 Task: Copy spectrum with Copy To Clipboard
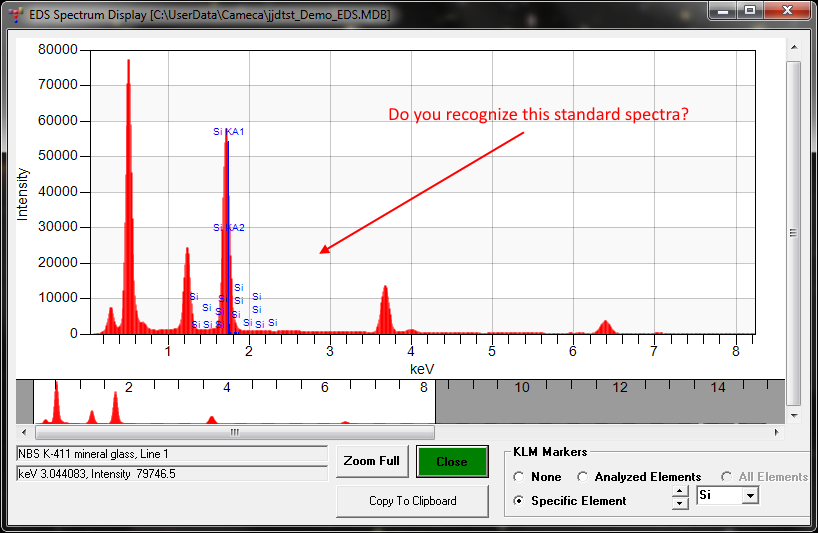(412, 501)
